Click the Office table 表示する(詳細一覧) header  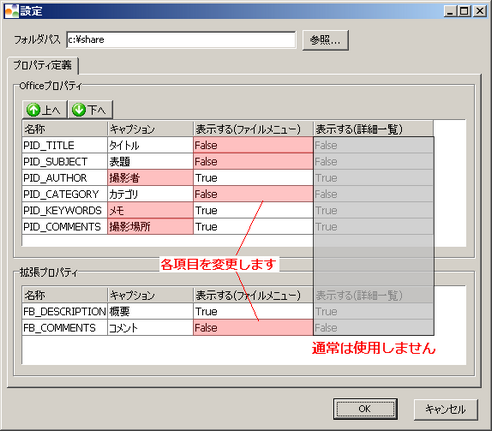(x=373, y=129)
